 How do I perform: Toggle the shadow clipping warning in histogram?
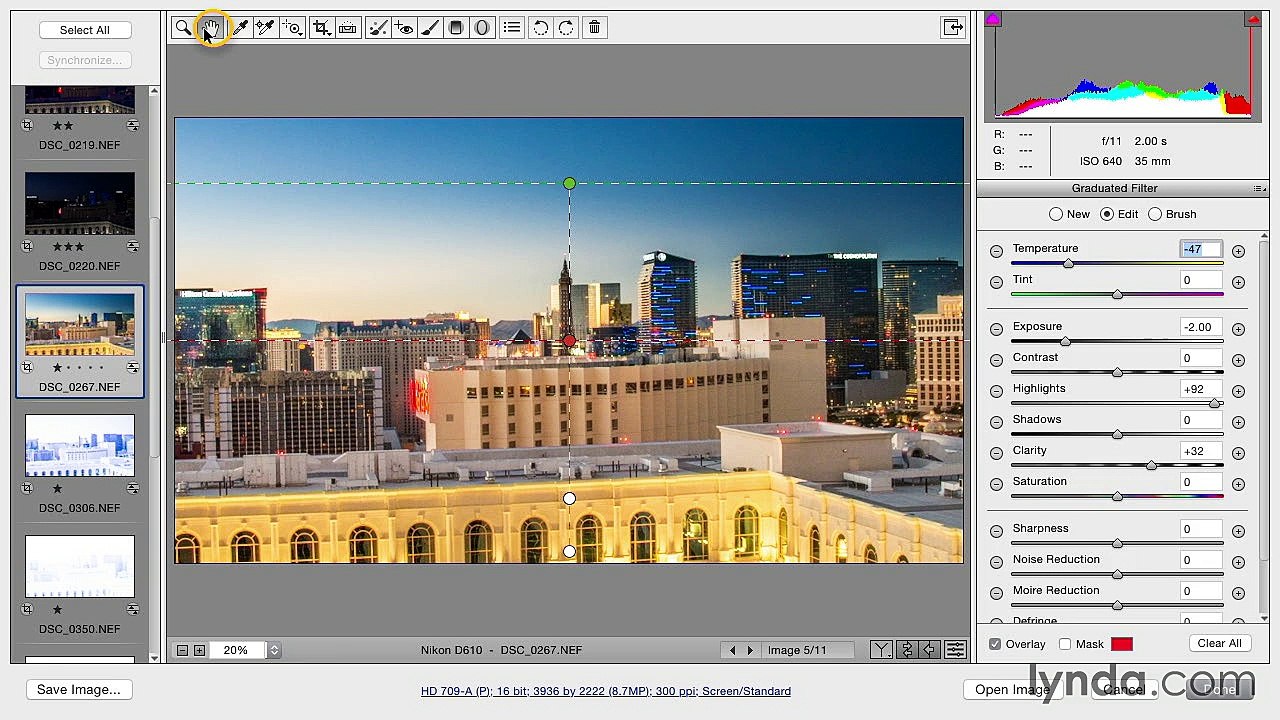(992, 19)
